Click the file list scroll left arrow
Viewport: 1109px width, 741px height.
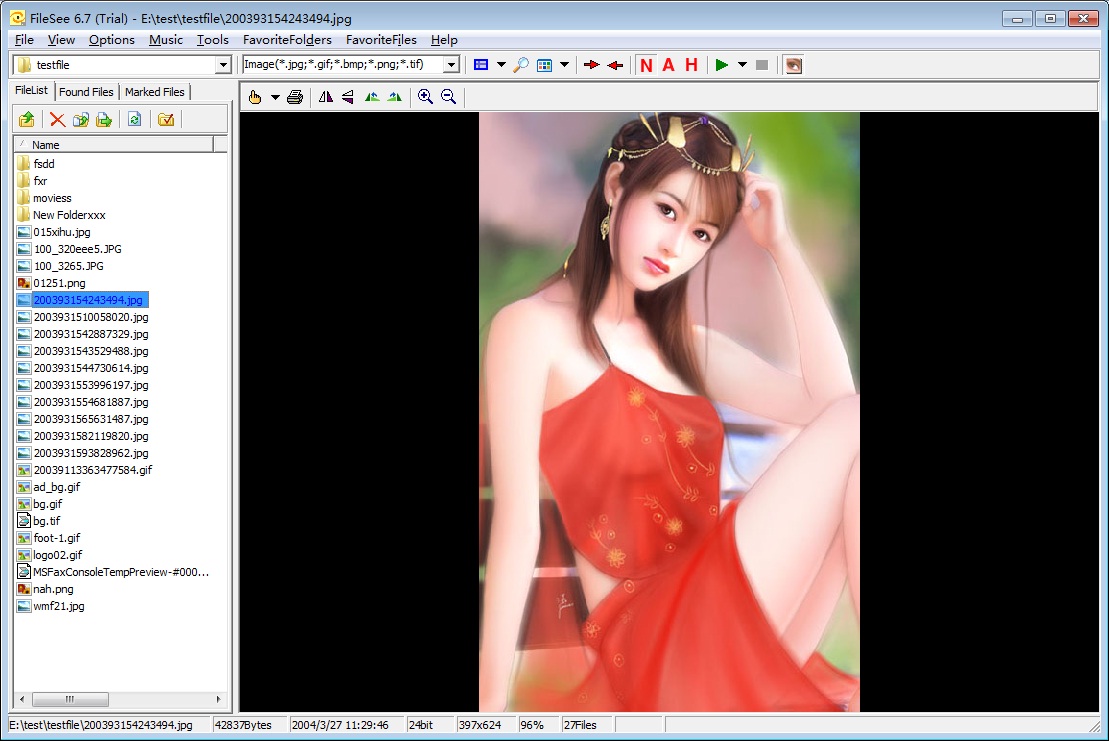tap(22, 699)
